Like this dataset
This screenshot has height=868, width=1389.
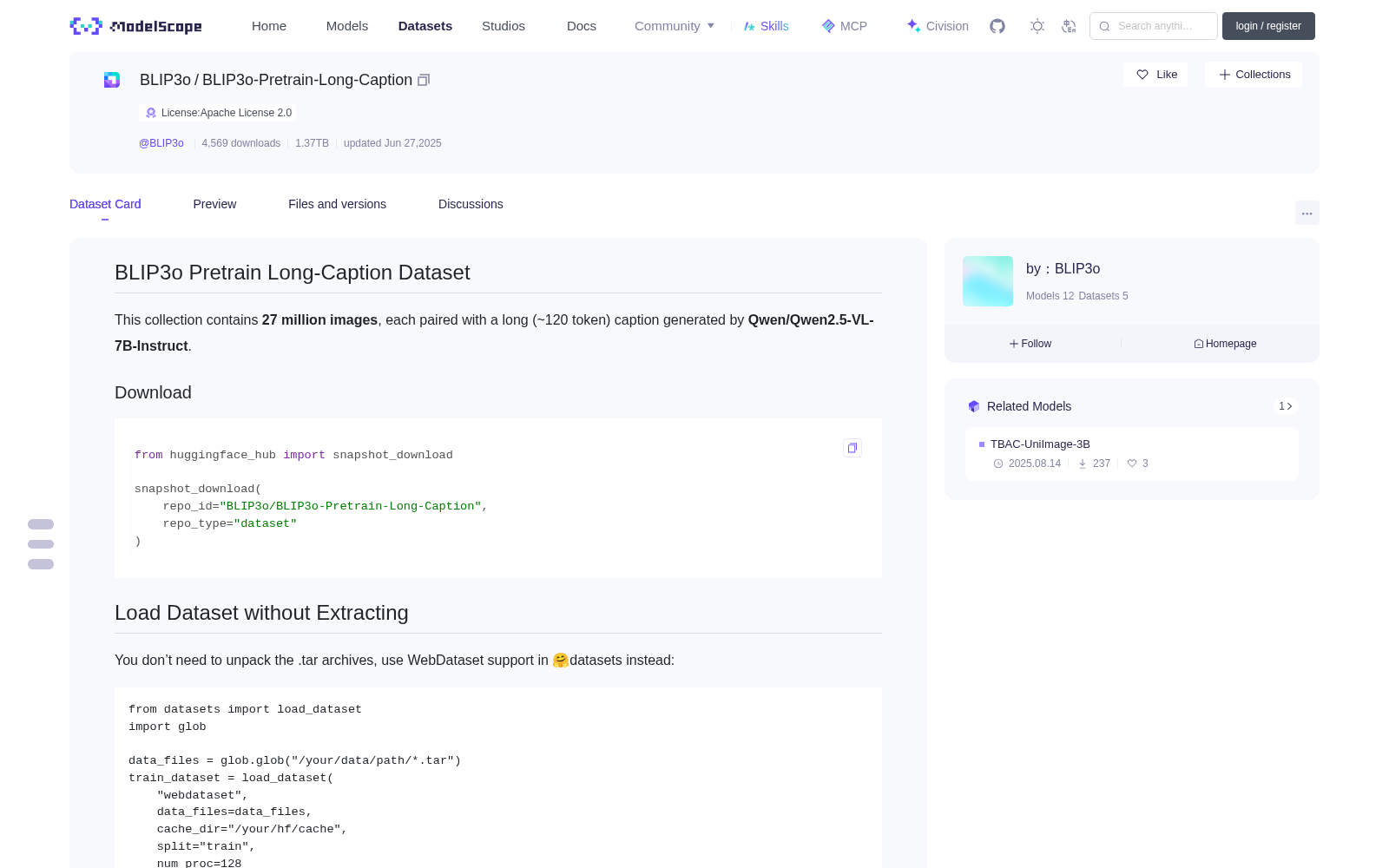point(1155,75)
